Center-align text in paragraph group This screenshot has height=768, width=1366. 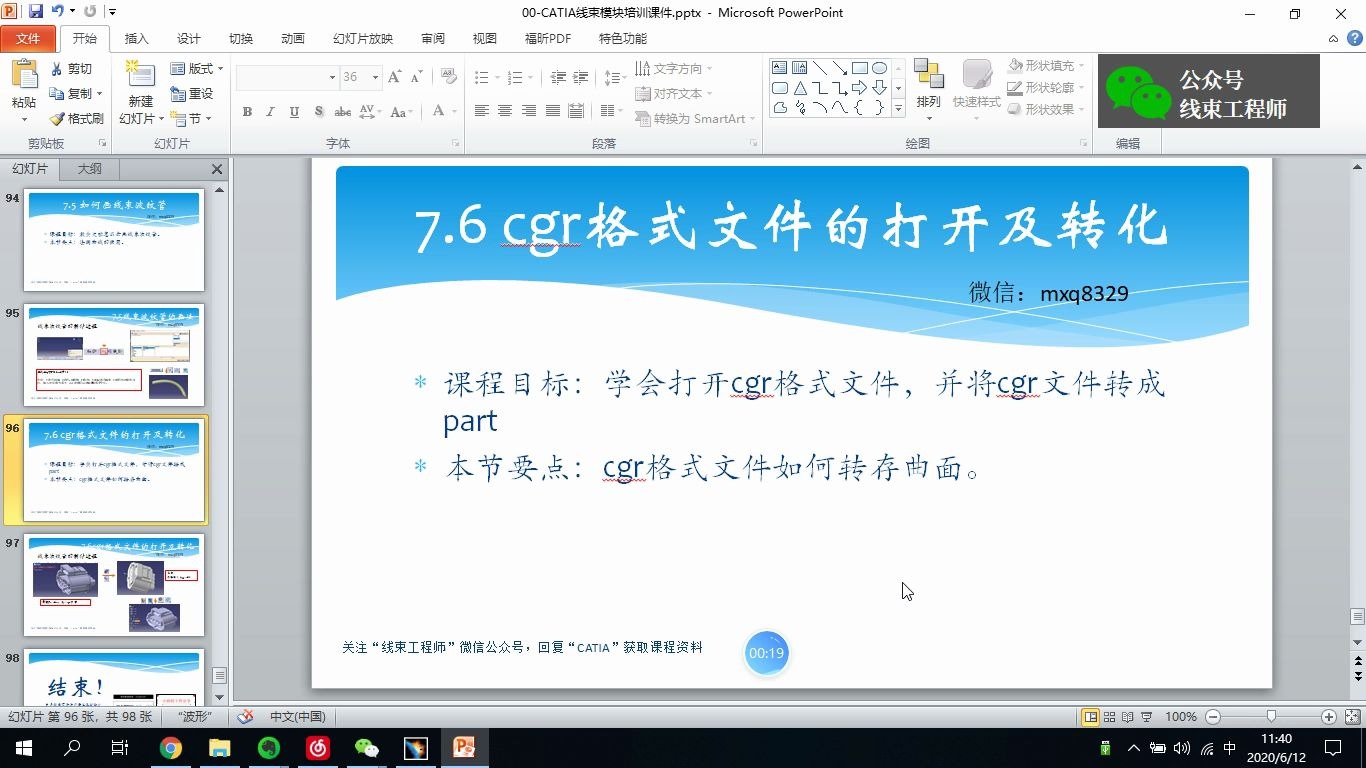pos(505,111)
